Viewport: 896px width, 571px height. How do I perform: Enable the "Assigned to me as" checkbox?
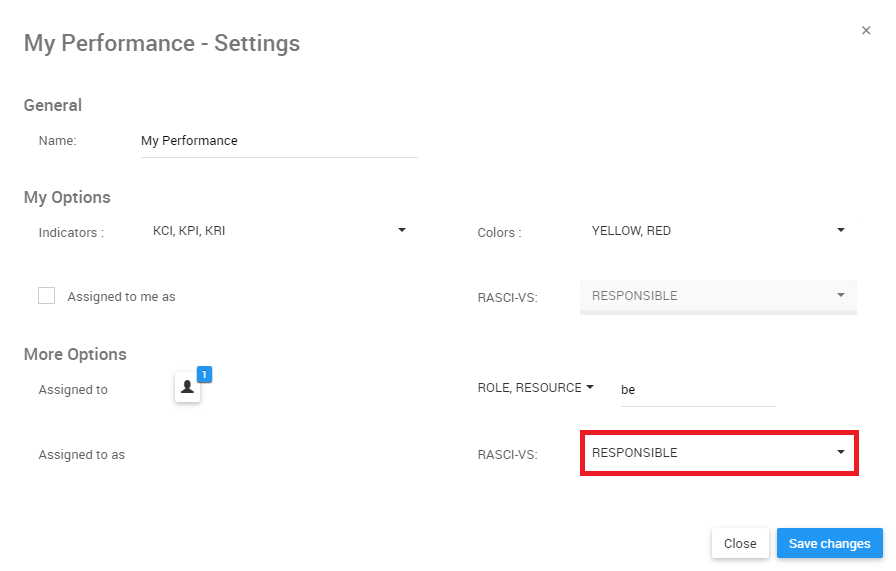tap(46, 295)
